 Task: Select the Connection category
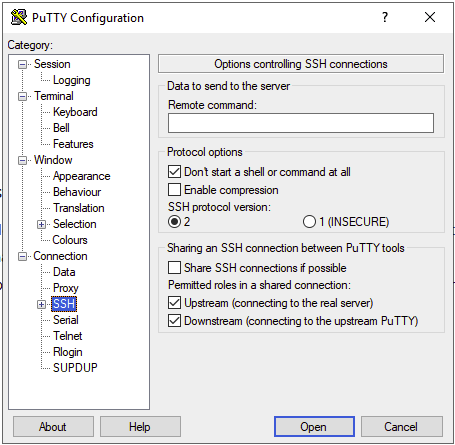[60, 256]
